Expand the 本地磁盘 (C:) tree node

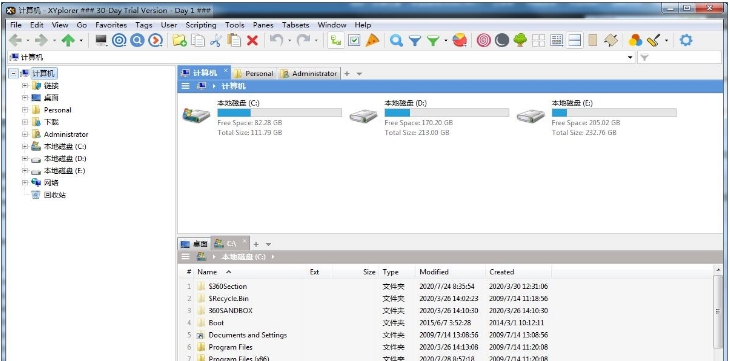pos(25,146)
